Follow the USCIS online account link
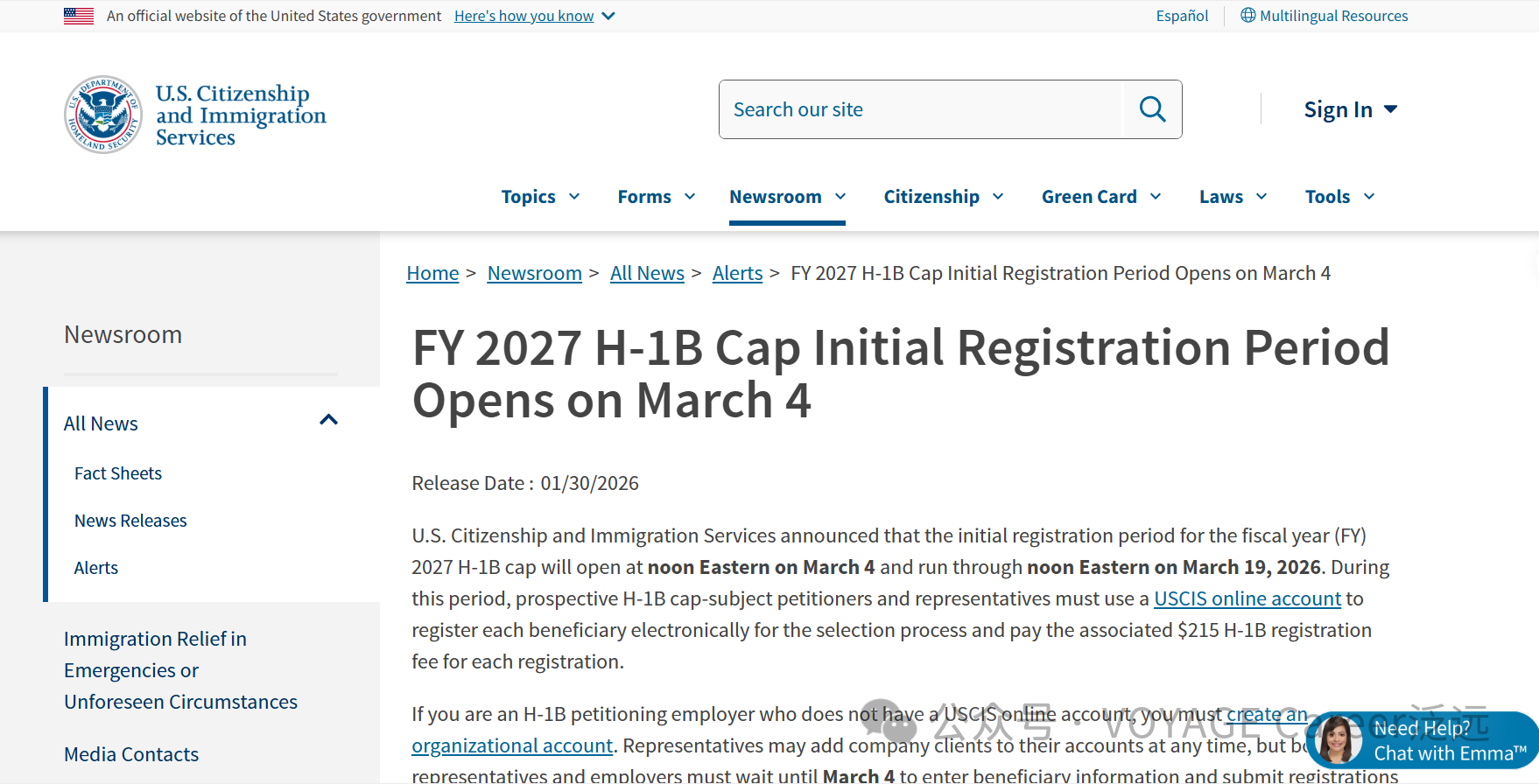Image resolution: width=1539 pixels, height=784 pixels. [1247, 598]
